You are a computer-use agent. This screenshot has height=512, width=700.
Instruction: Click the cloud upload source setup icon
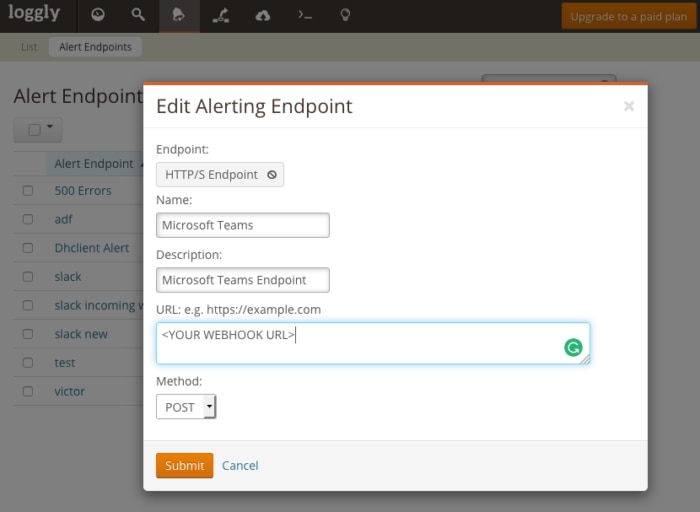(262, 16)
